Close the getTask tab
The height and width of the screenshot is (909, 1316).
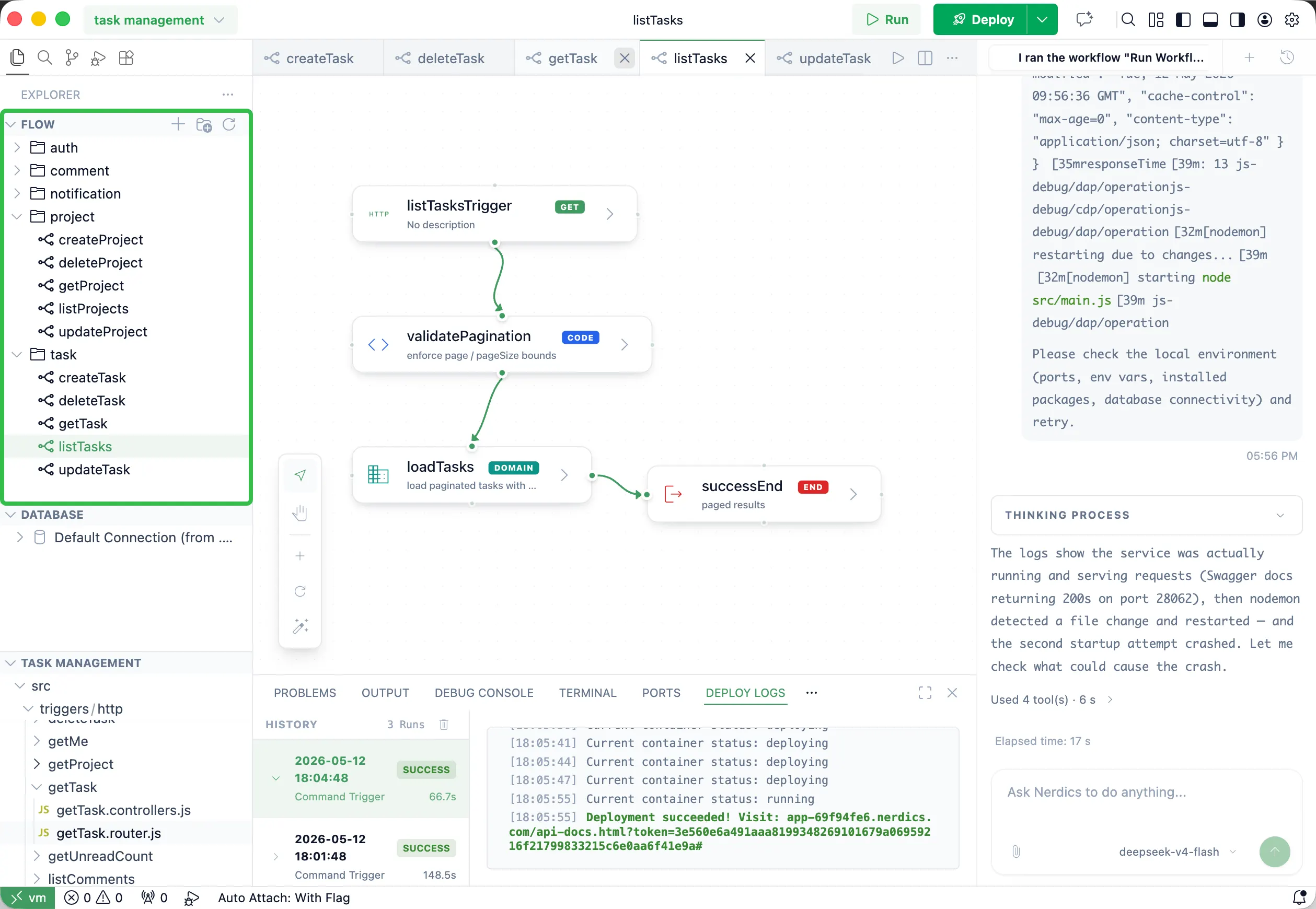(625, 57)
